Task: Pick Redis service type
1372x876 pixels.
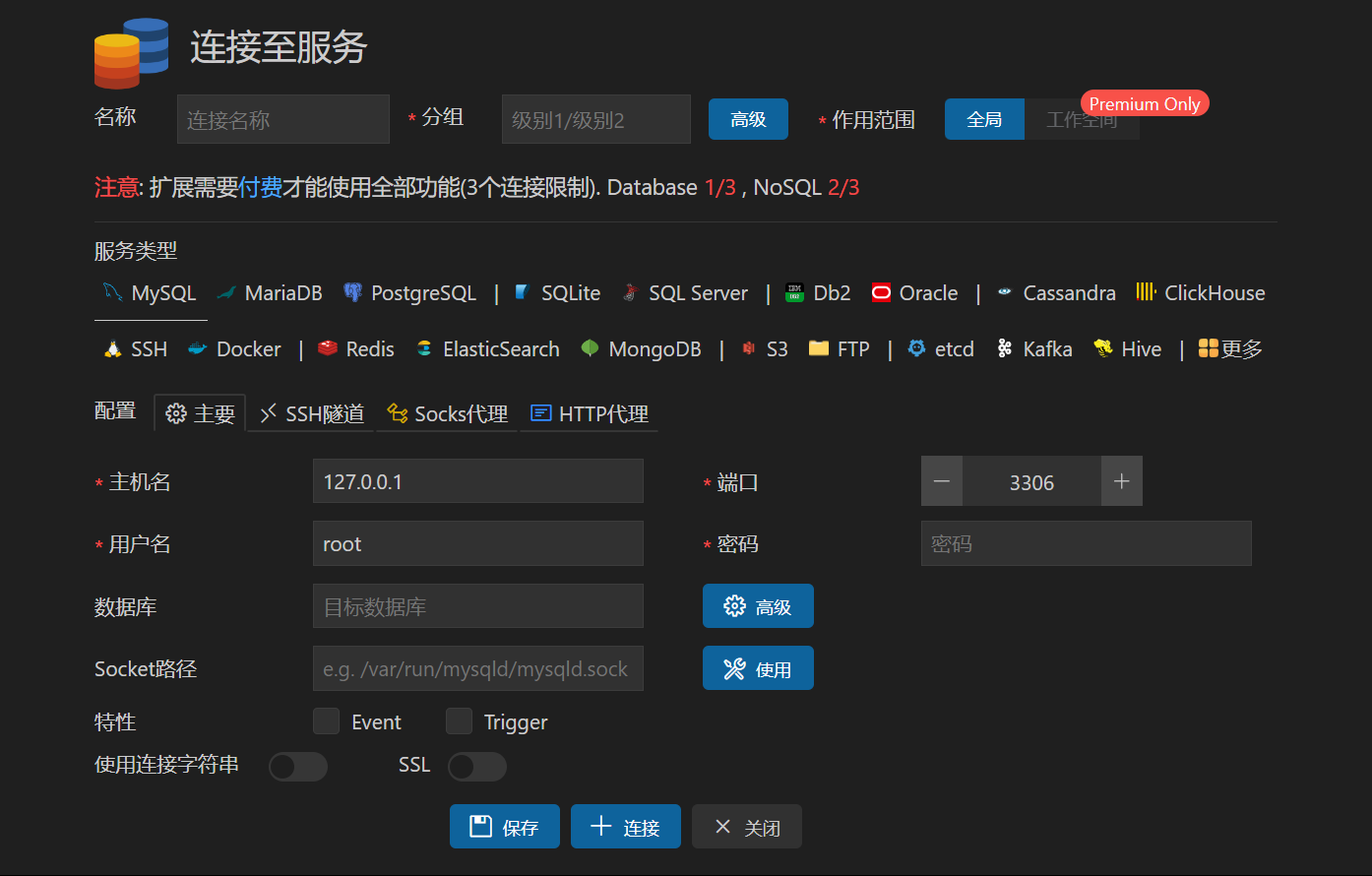Action: coord(356,349)
